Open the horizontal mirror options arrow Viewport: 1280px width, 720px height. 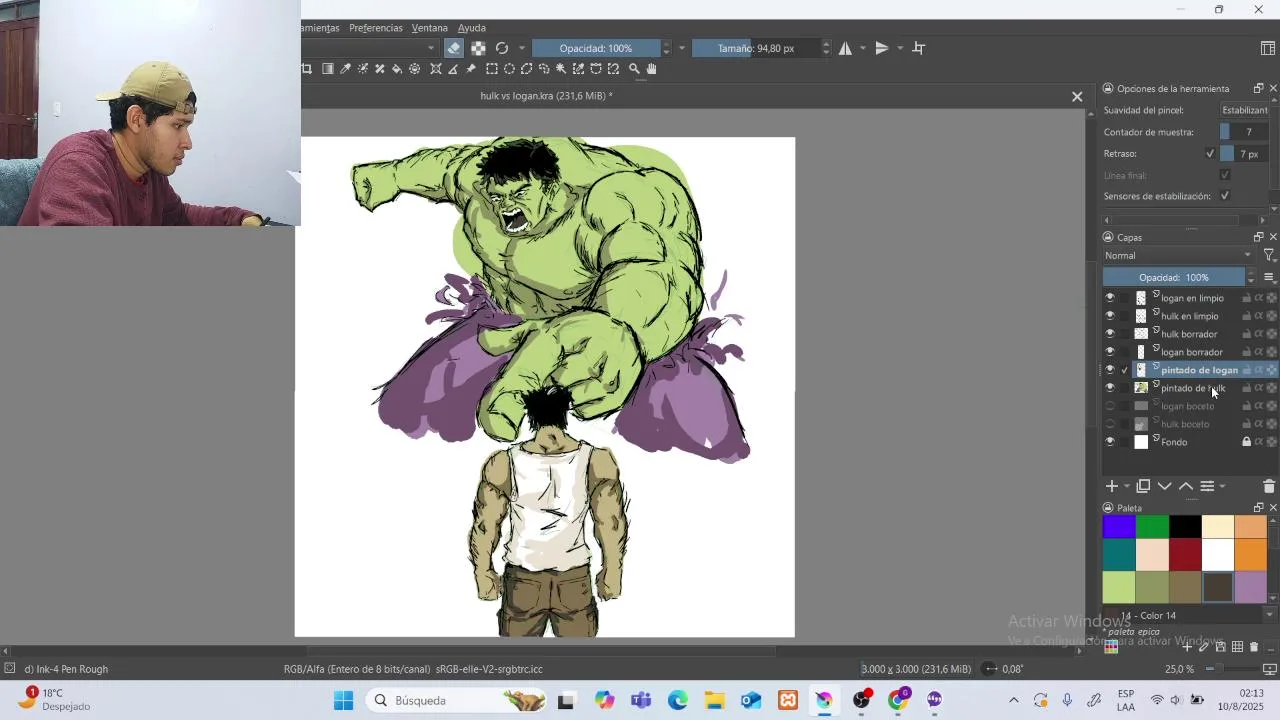pos(863,48)
